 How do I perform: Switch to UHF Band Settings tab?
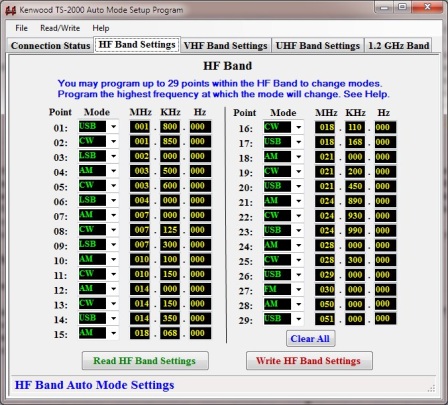[318, 46]
